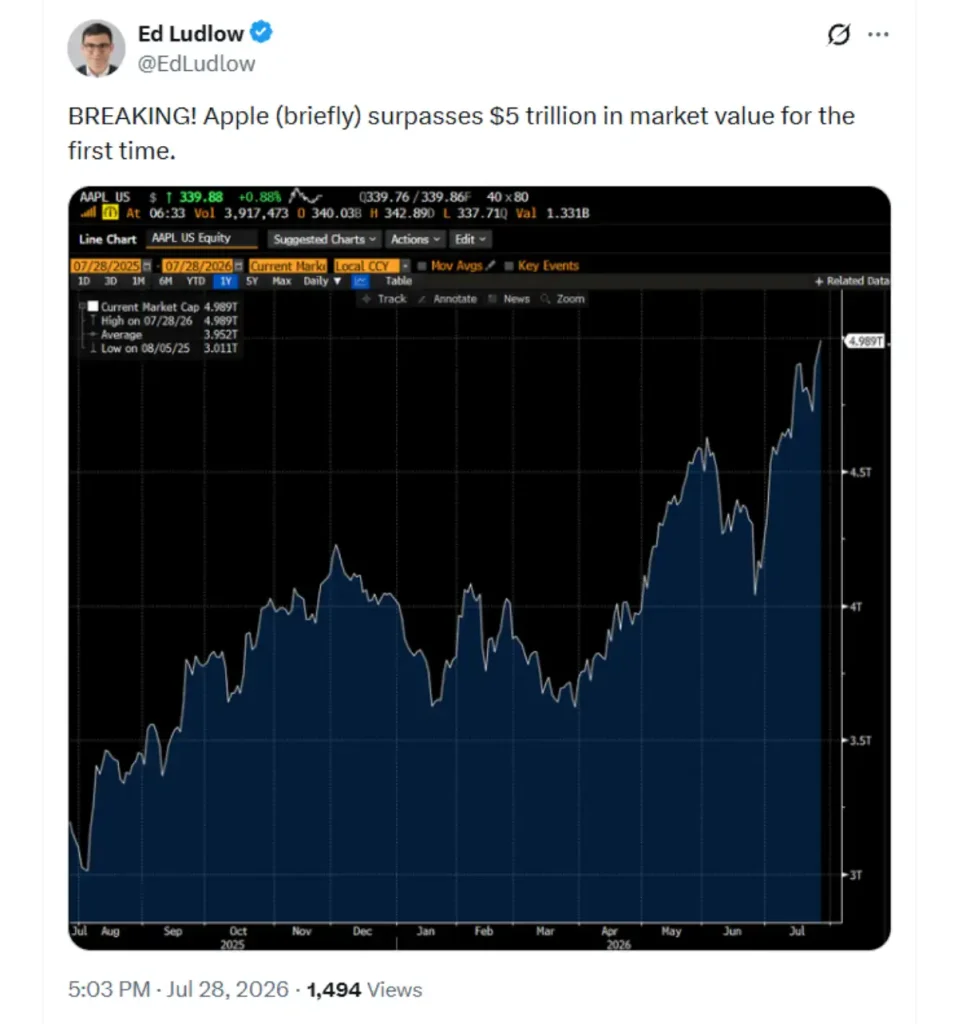Toggle the News checkbox in chart toolbar

(x=492, y=299)
